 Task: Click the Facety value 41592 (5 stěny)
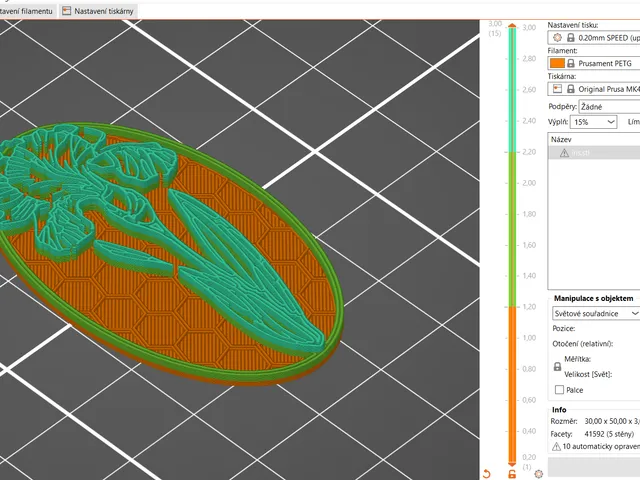click(609, 433)
